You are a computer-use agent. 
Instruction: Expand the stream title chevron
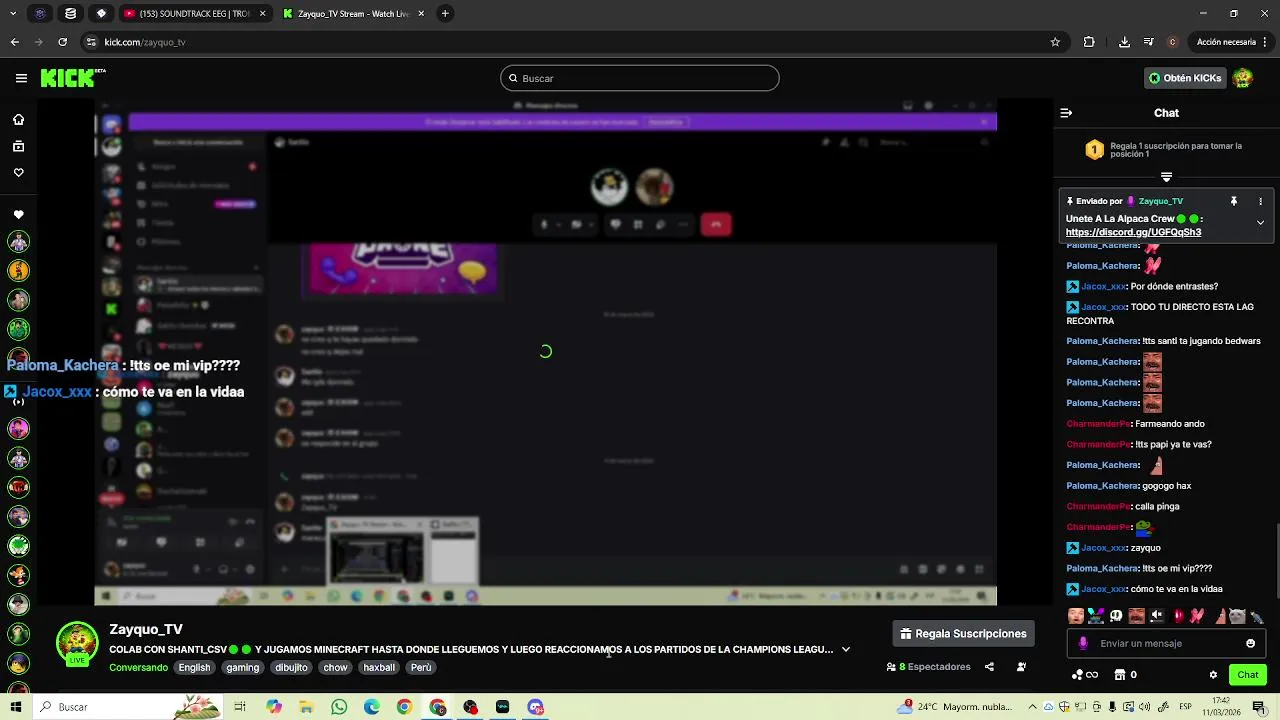pos(846,649)
